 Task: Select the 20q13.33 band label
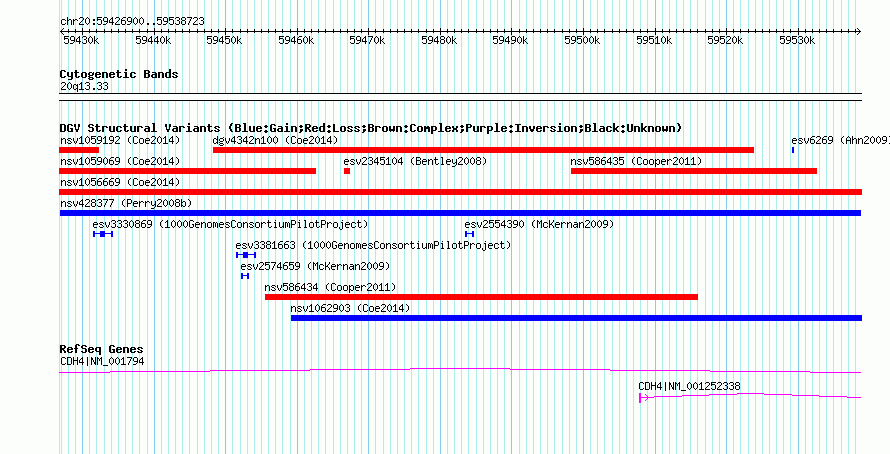coord(84,87)
